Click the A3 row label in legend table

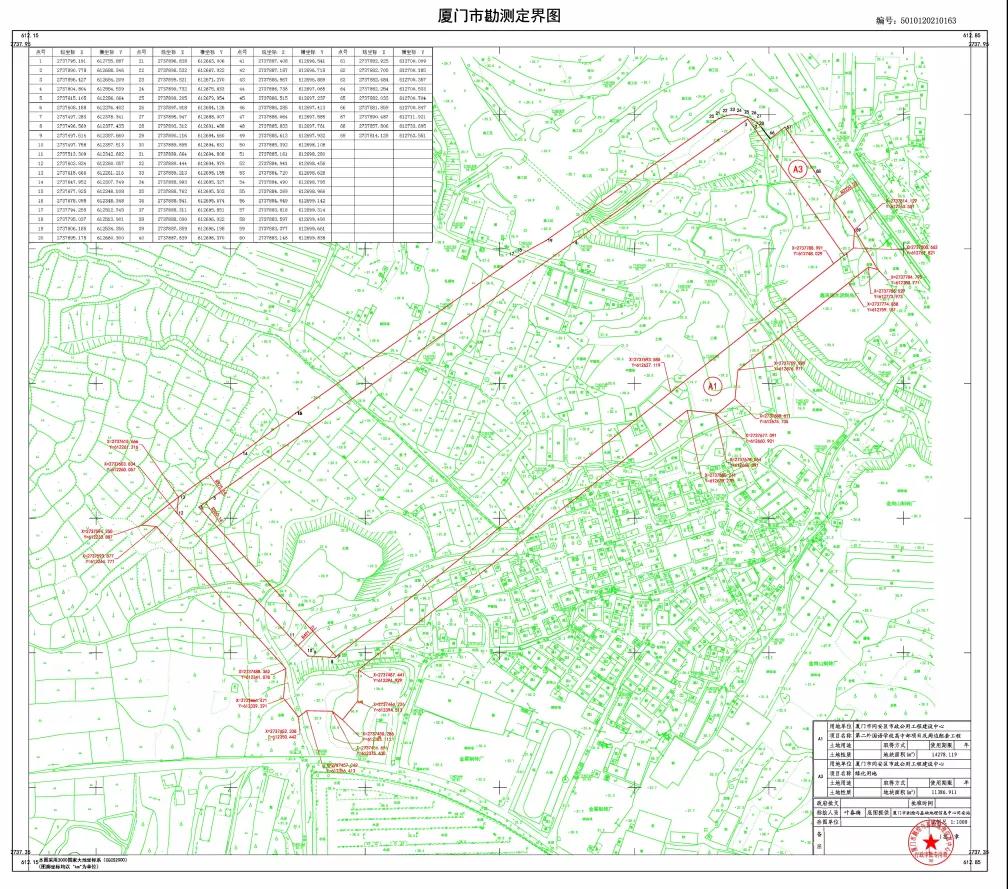(x=820, y=775)
